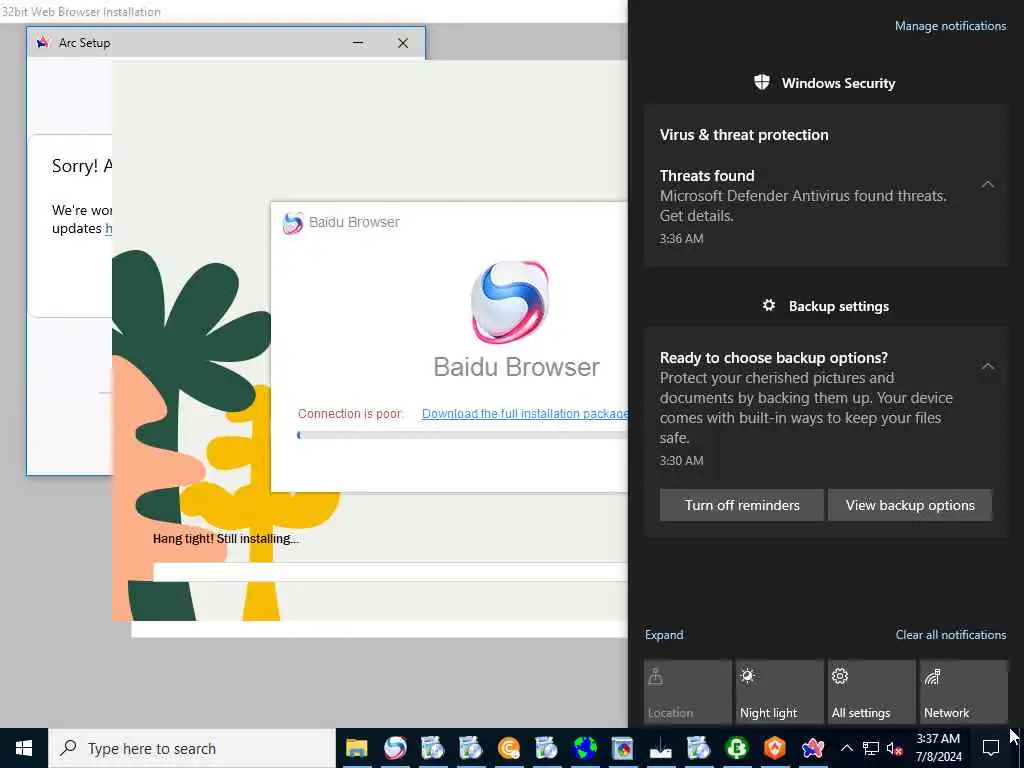Collapse the backup options notification chevron
This screenshot has height=768, width=1024.
(987, 366)
